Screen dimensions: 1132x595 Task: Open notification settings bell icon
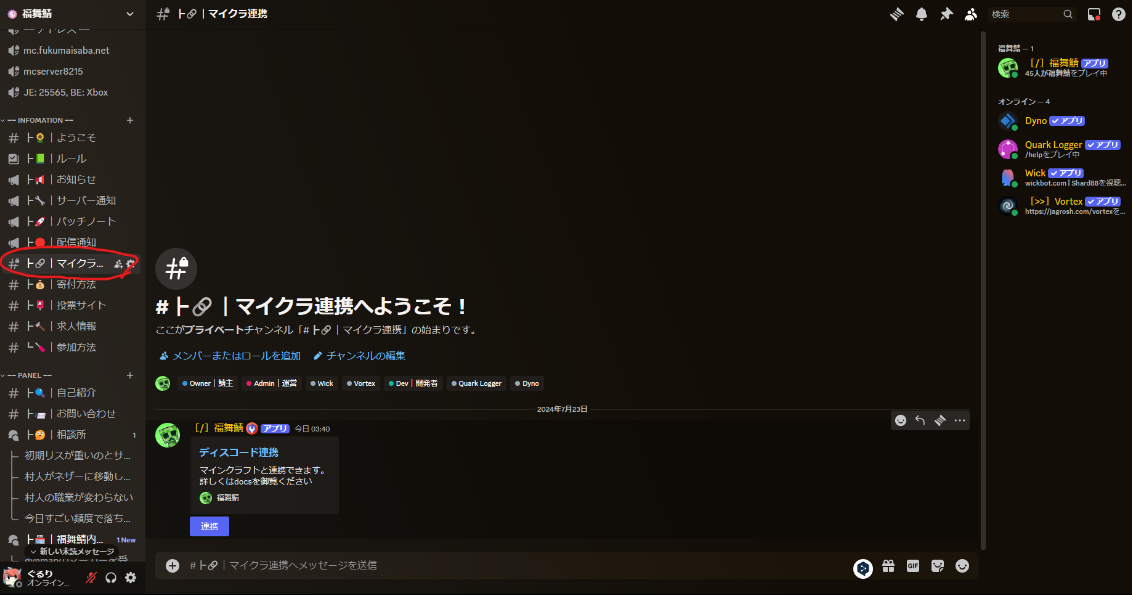click(922, 14)
